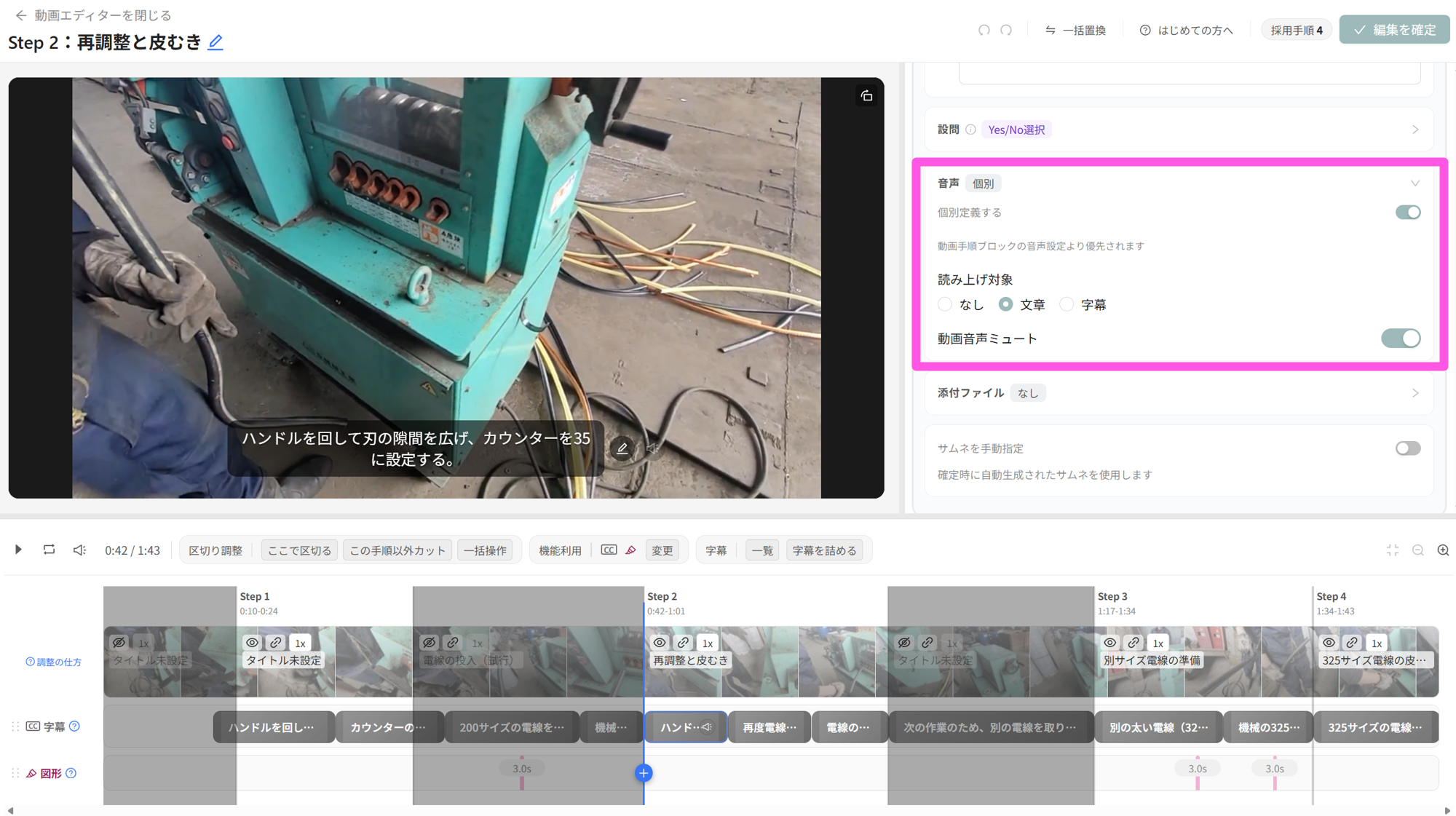1456x816 pixels.
Task: Click the help icon beside the 図形 track label
Action: point(71,773)
